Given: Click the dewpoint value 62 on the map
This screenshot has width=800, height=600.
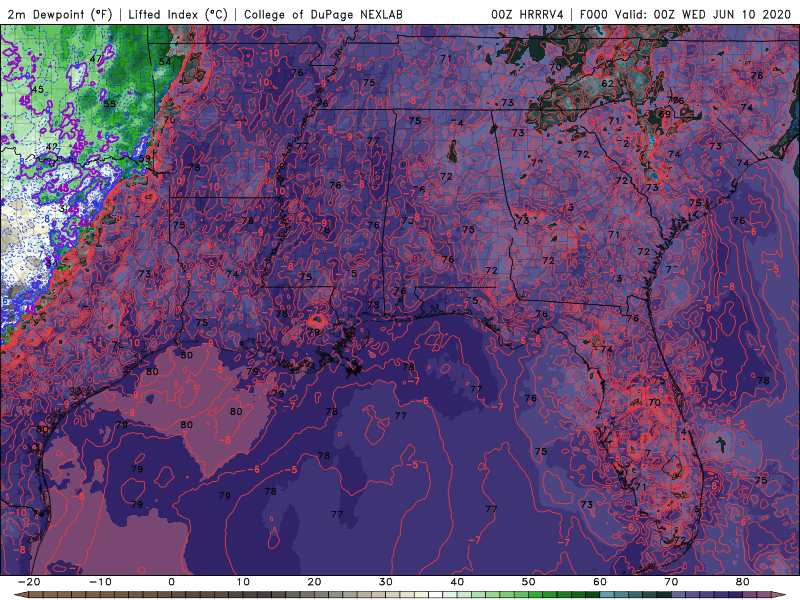Looking at the screenshot, I should click(607, 84).
